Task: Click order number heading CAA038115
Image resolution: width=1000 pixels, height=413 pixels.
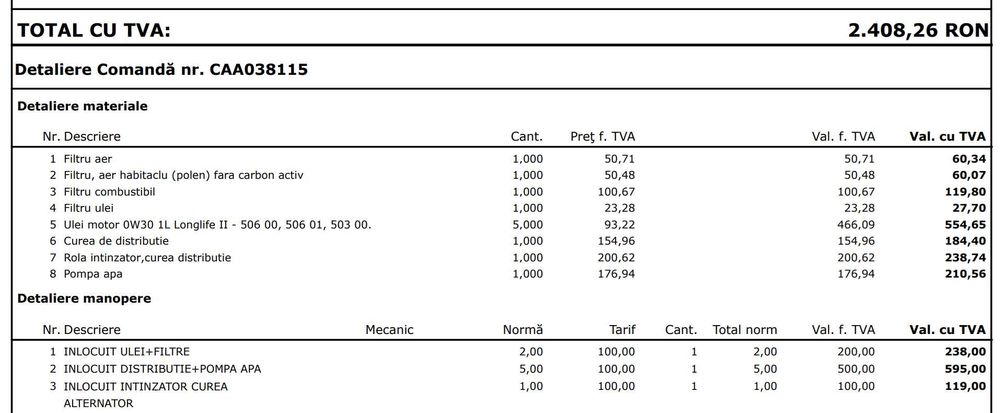Action: pos(162,70)
